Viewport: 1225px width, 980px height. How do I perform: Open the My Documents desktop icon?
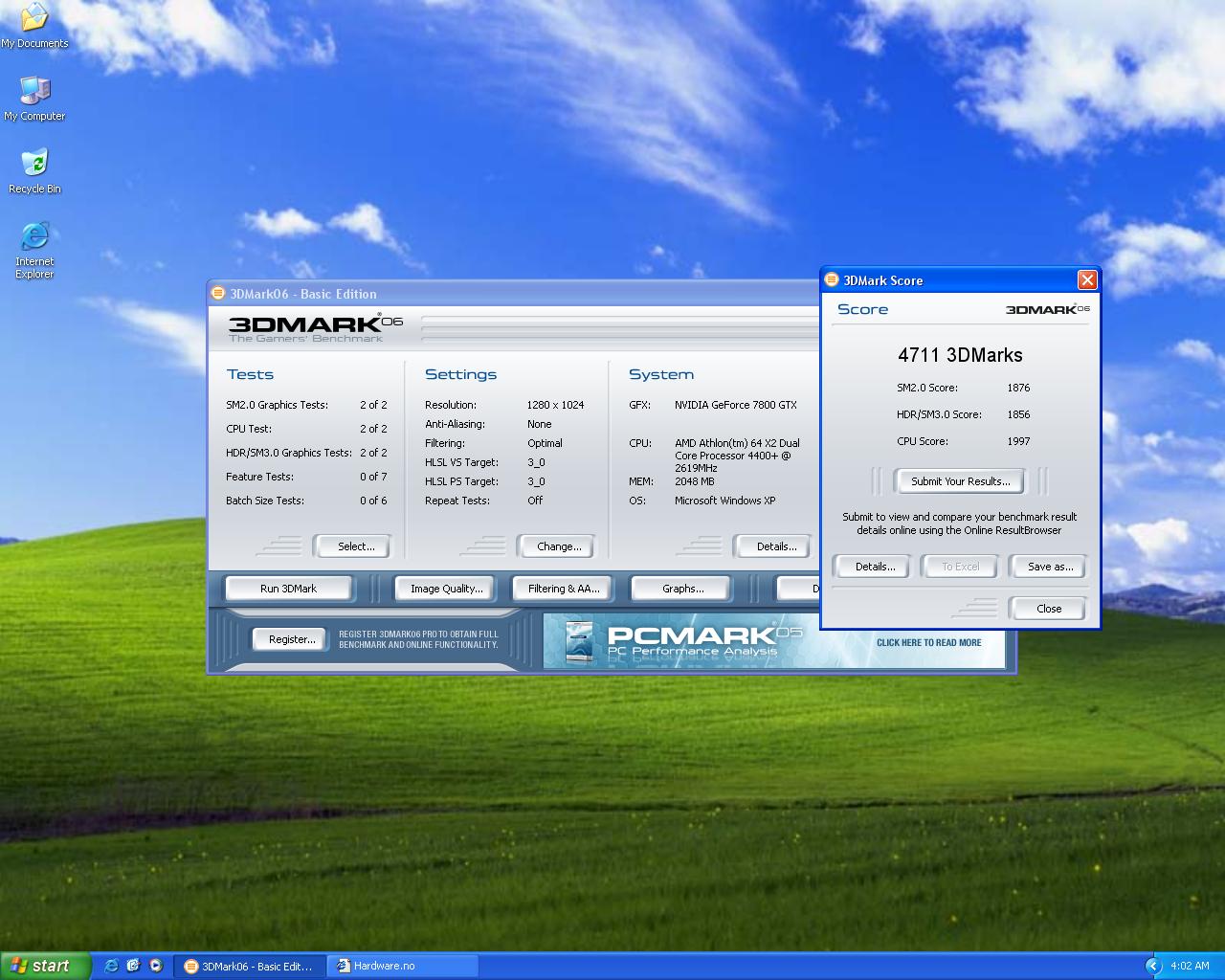click(x=34, y=25)
